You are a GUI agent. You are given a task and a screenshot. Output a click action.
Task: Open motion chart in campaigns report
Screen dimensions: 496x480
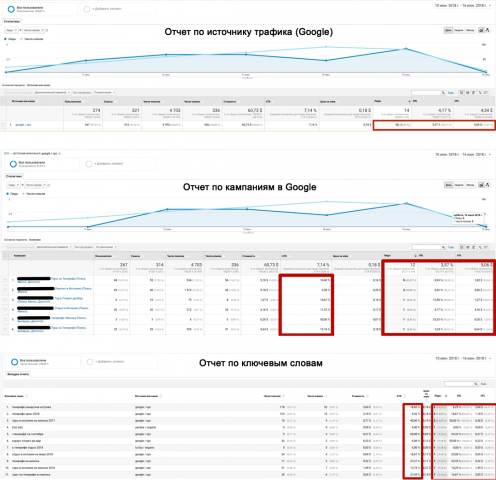click(x=487, y=185)
